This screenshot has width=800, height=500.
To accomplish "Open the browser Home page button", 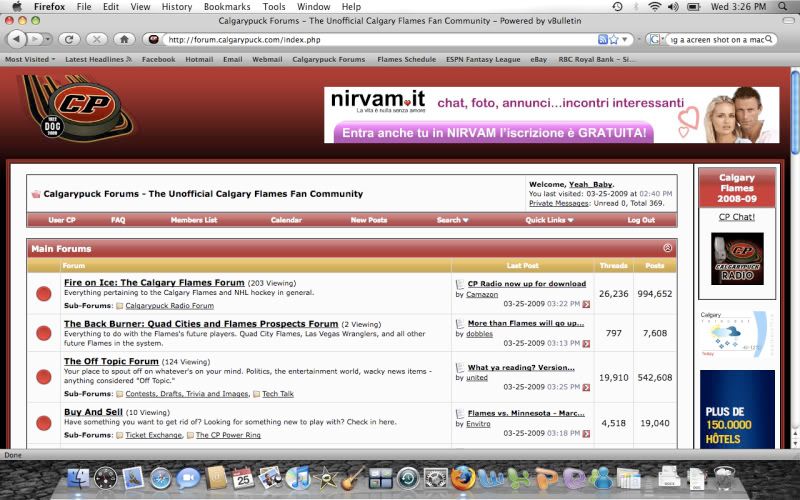I will (x=124, y=39).
